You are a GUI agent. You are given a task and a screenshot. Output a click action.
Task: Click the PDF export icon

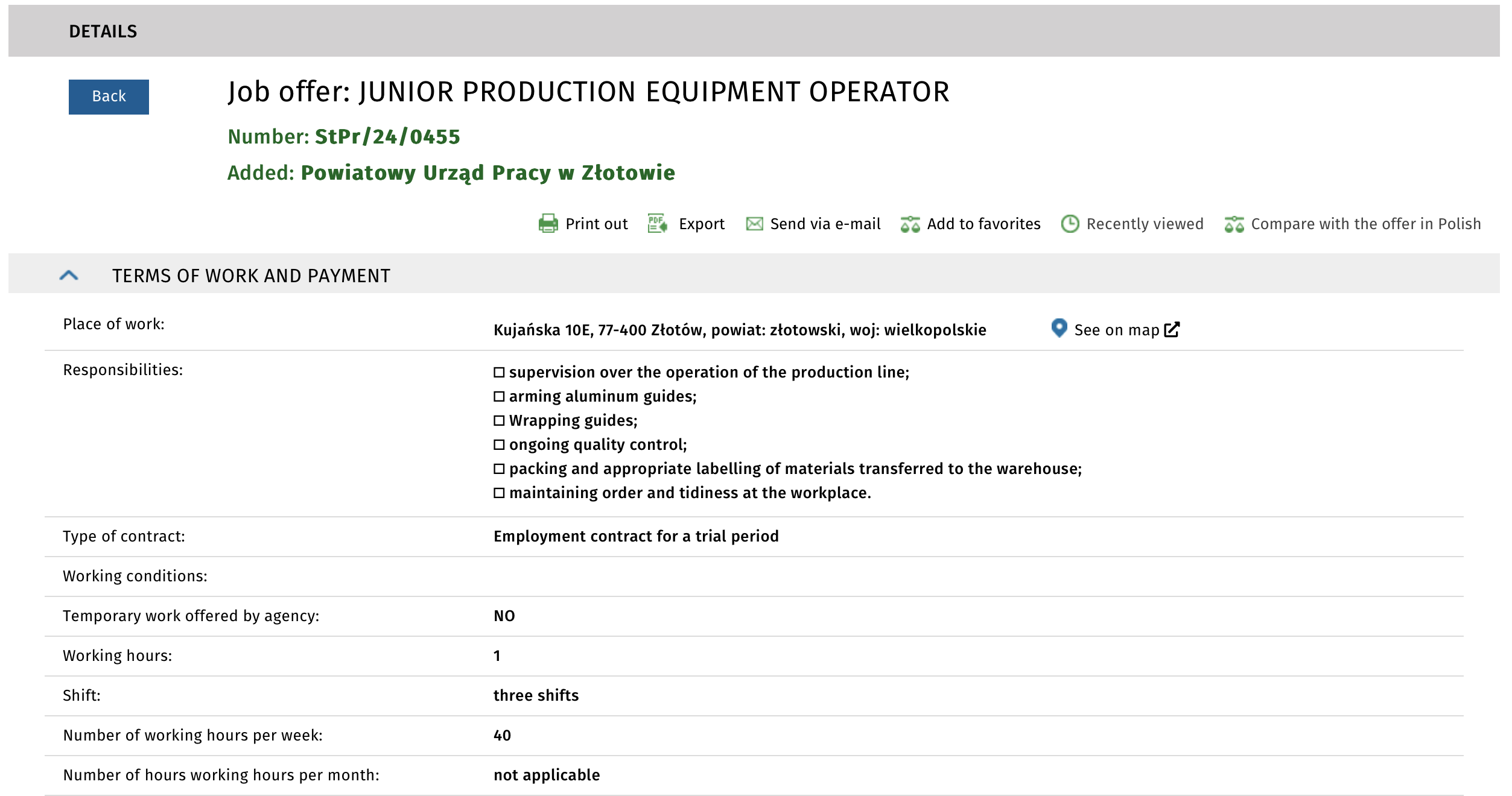click(657, 224)
